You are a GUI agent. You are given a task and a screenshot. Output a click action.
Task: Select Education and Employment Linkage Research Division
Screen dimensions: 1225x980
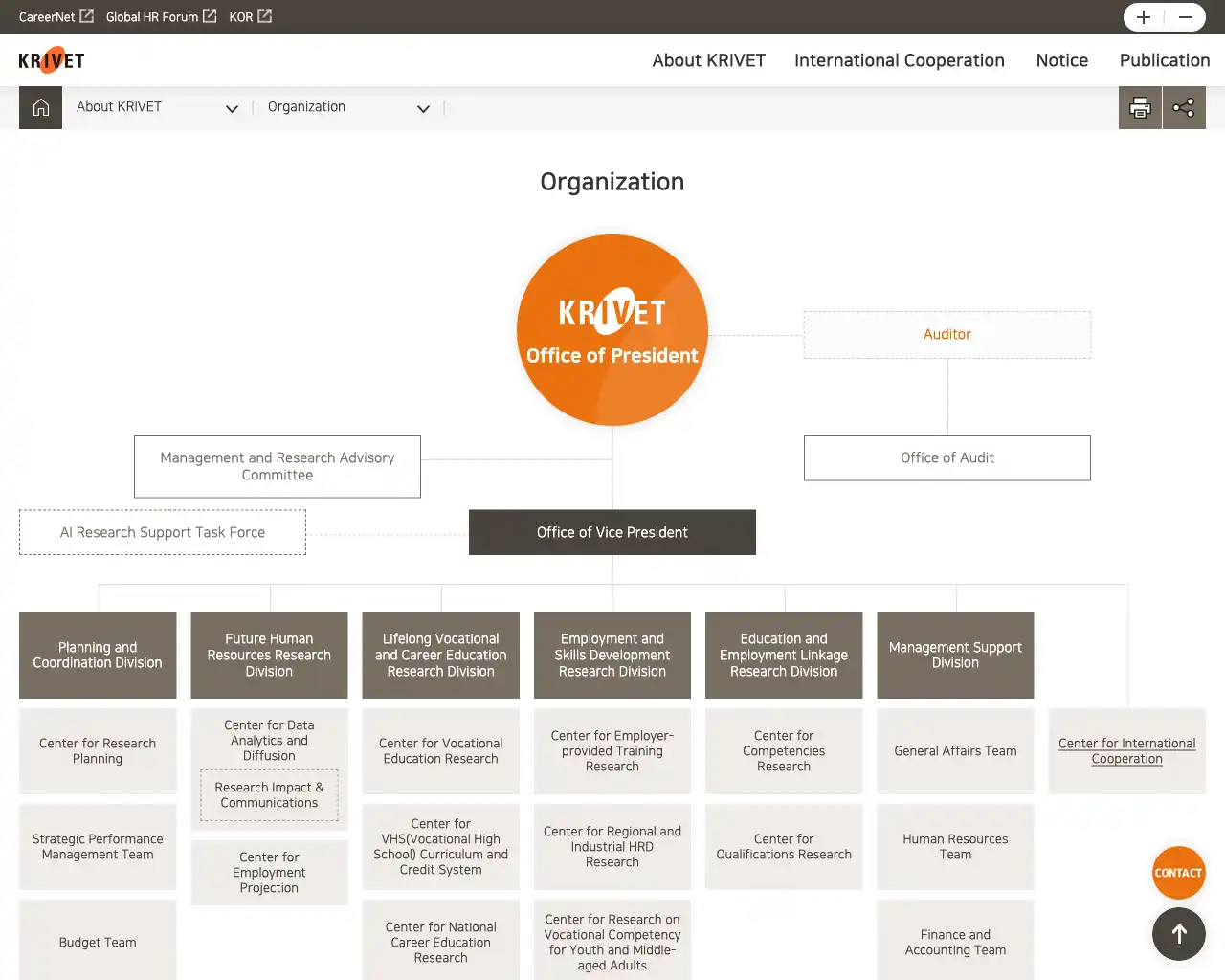coord(784,656)
